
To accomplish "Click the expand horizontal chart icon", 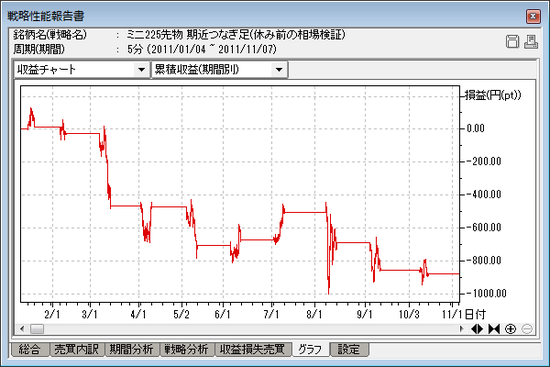I will (477, 329).
